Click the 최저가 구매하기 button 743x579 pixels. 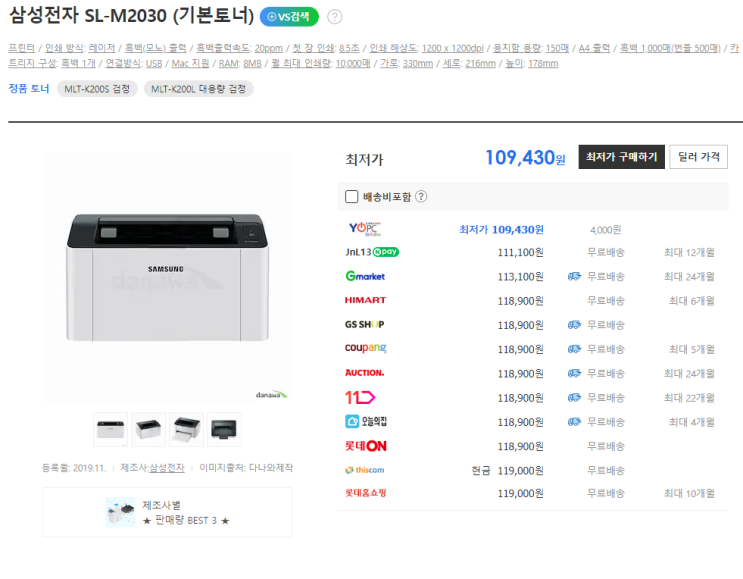click(621, 157)
